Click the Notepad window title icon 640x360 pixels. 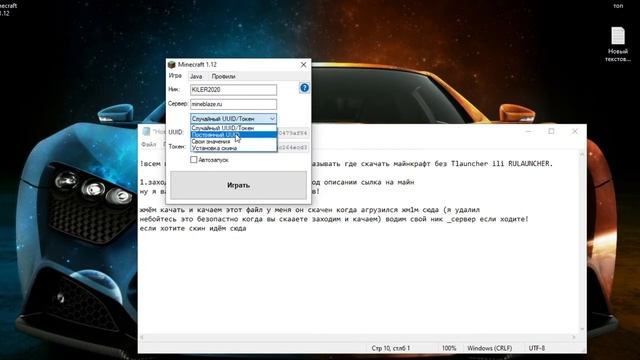146,131
